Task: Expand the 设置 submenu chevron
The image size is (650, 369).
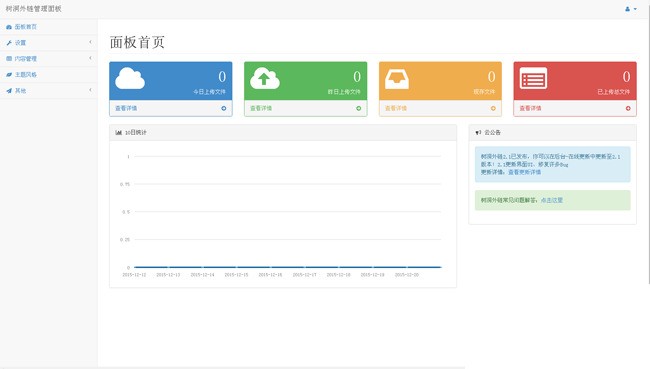Action: click(90, 42)
